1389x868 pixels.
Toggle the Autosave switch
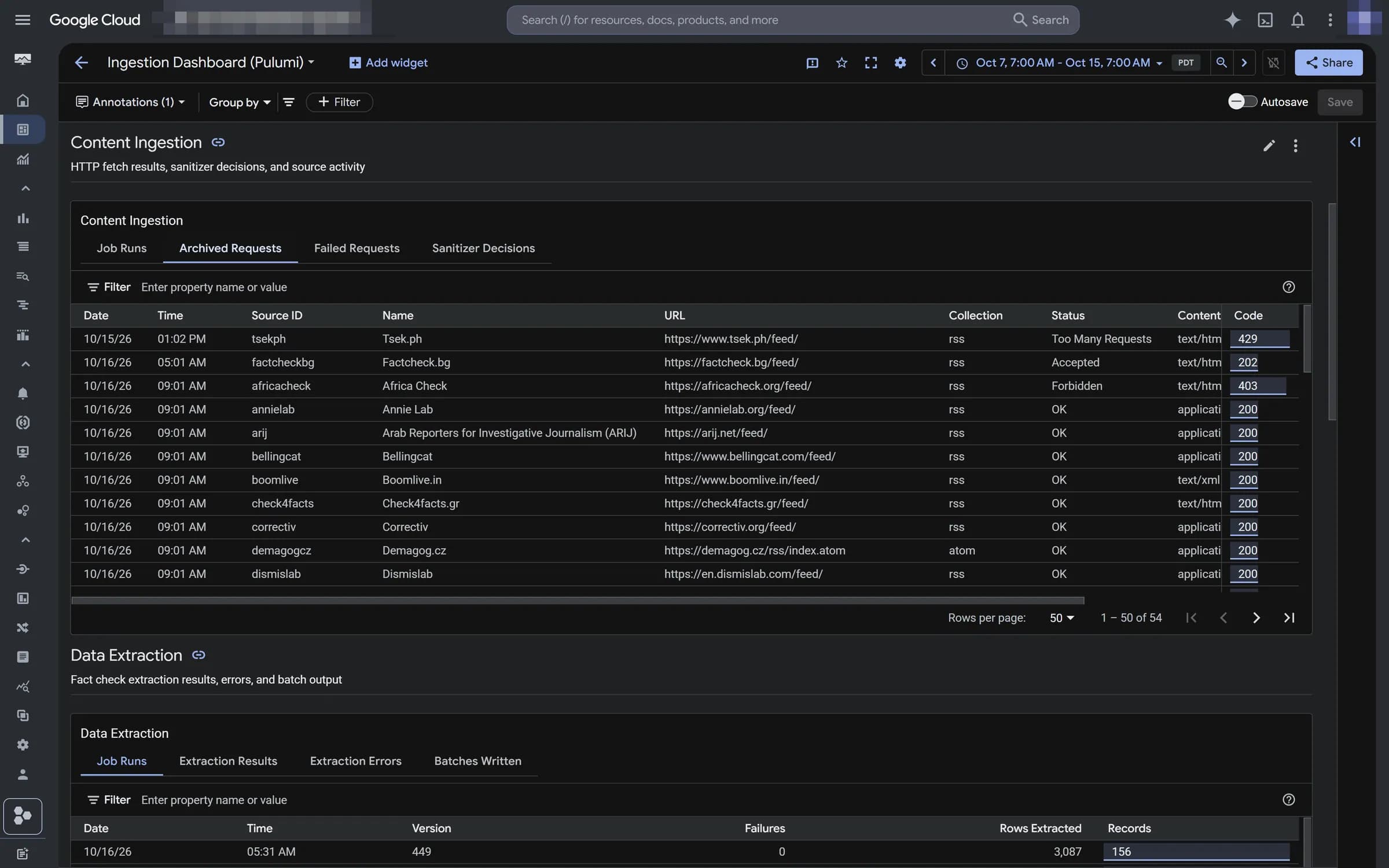tap(1242, 102)
